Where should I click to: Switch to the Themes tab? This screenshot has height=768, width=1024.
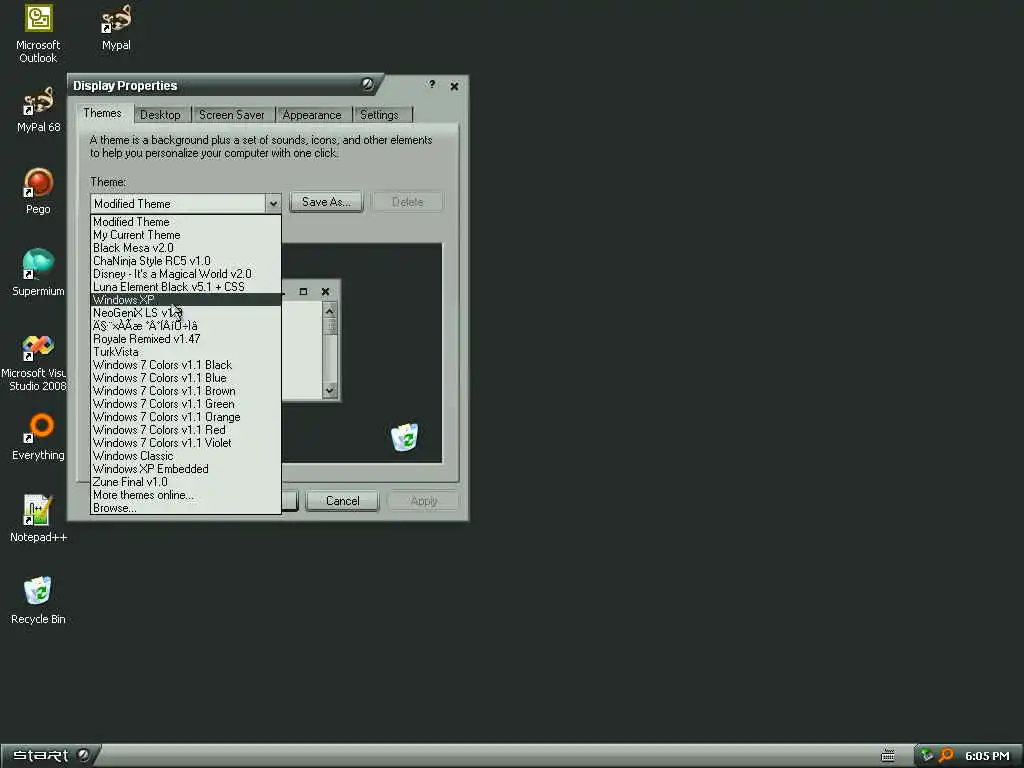(103, 113)
